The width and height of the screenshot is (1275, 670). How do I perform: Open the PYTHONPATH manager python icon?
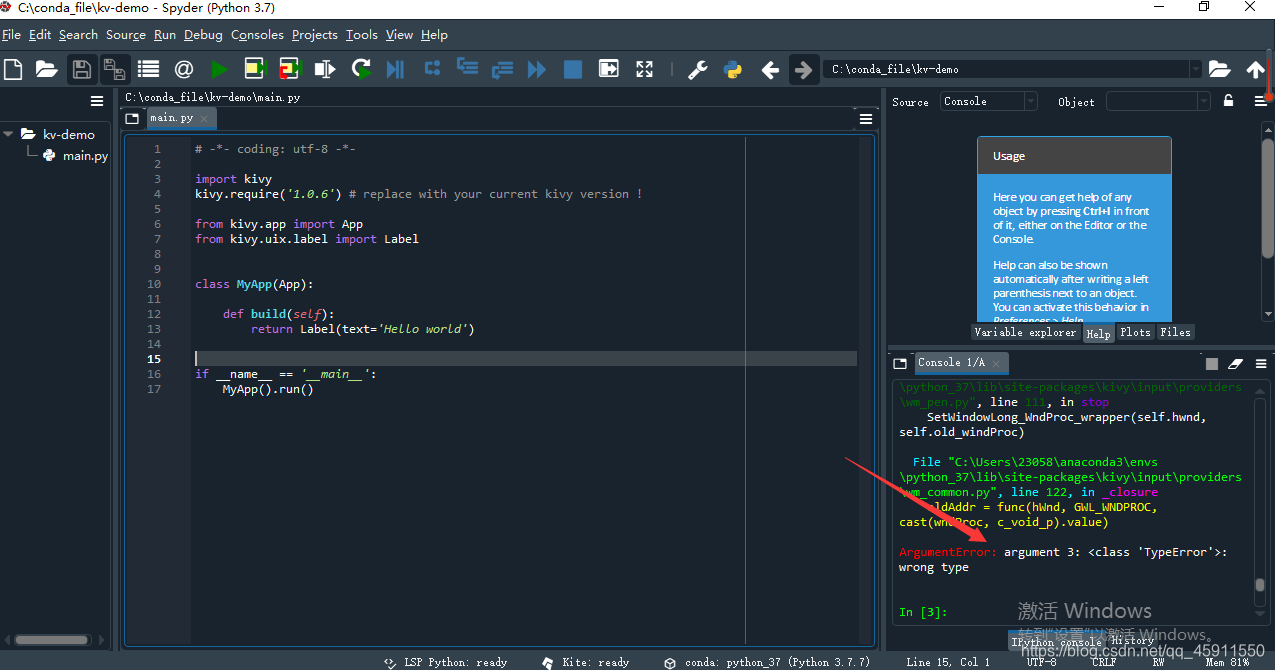click(x=733, y=69)
